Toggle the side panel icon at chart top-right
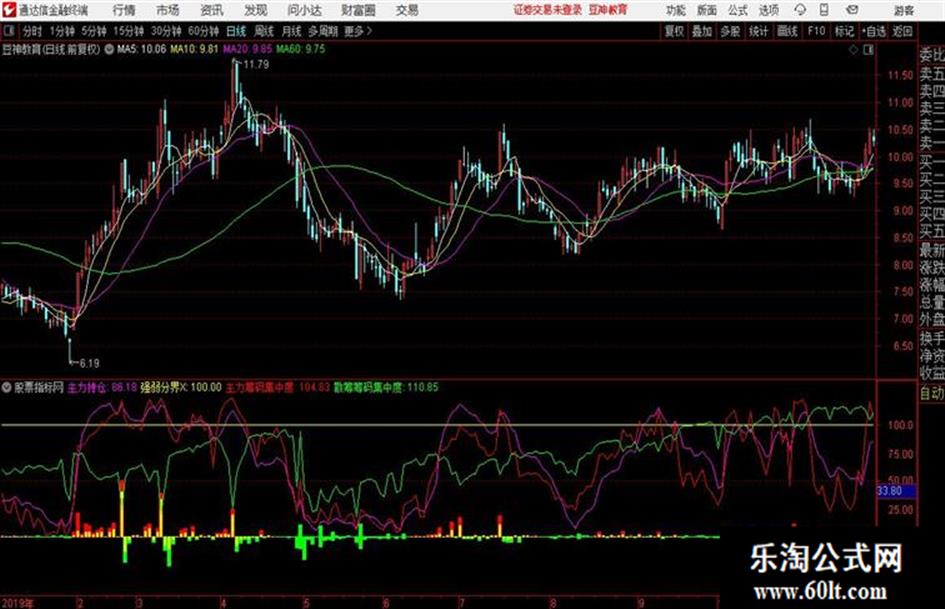The image size is (945, 609). 868,50
